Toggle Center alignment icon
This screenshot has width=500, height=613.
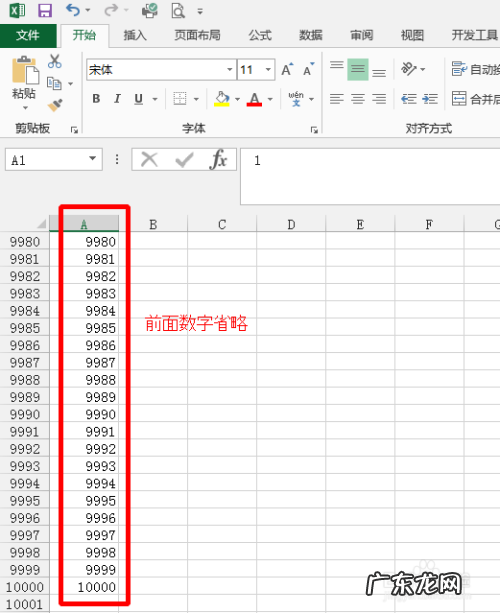point(358,99)
